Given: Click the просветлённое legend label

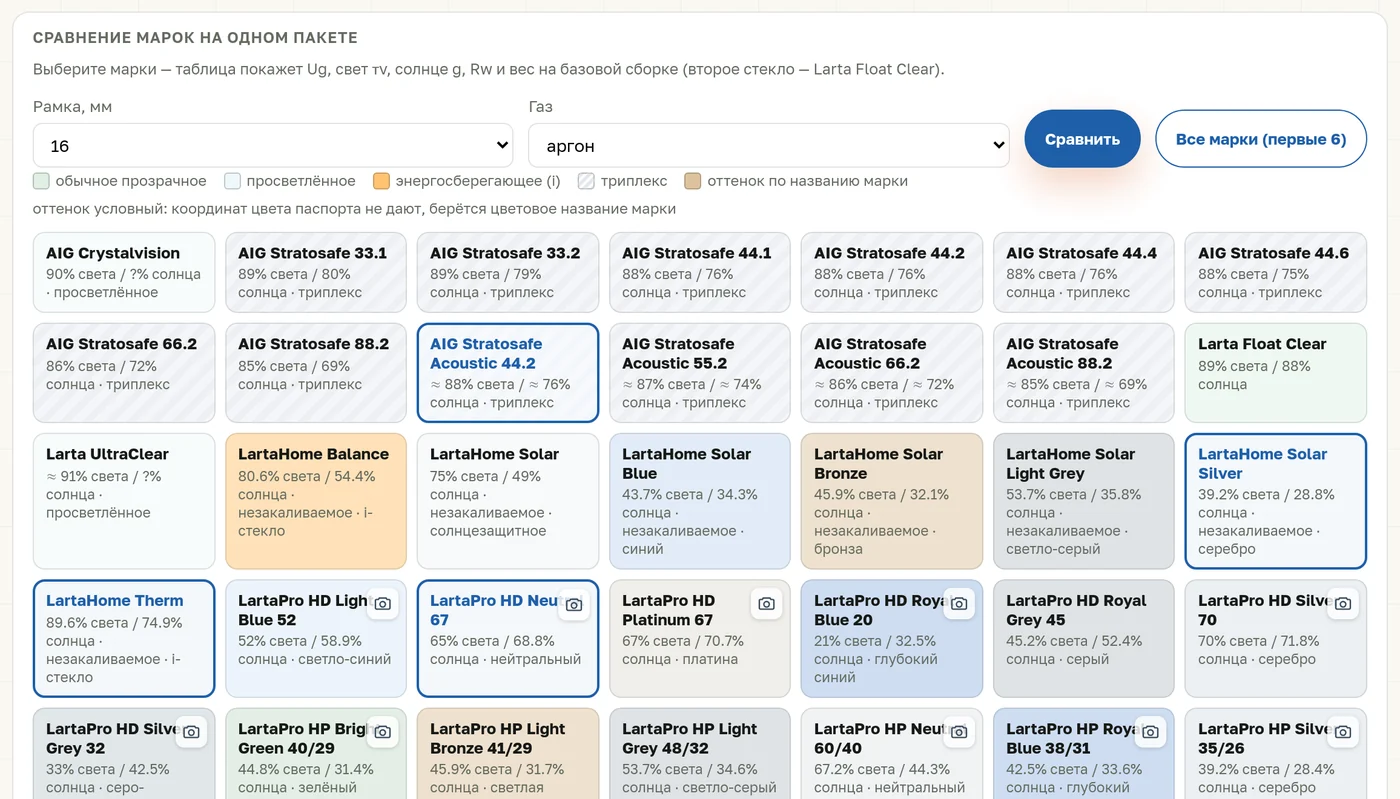Looking at the screenshot, I should [x=301, y=181].
